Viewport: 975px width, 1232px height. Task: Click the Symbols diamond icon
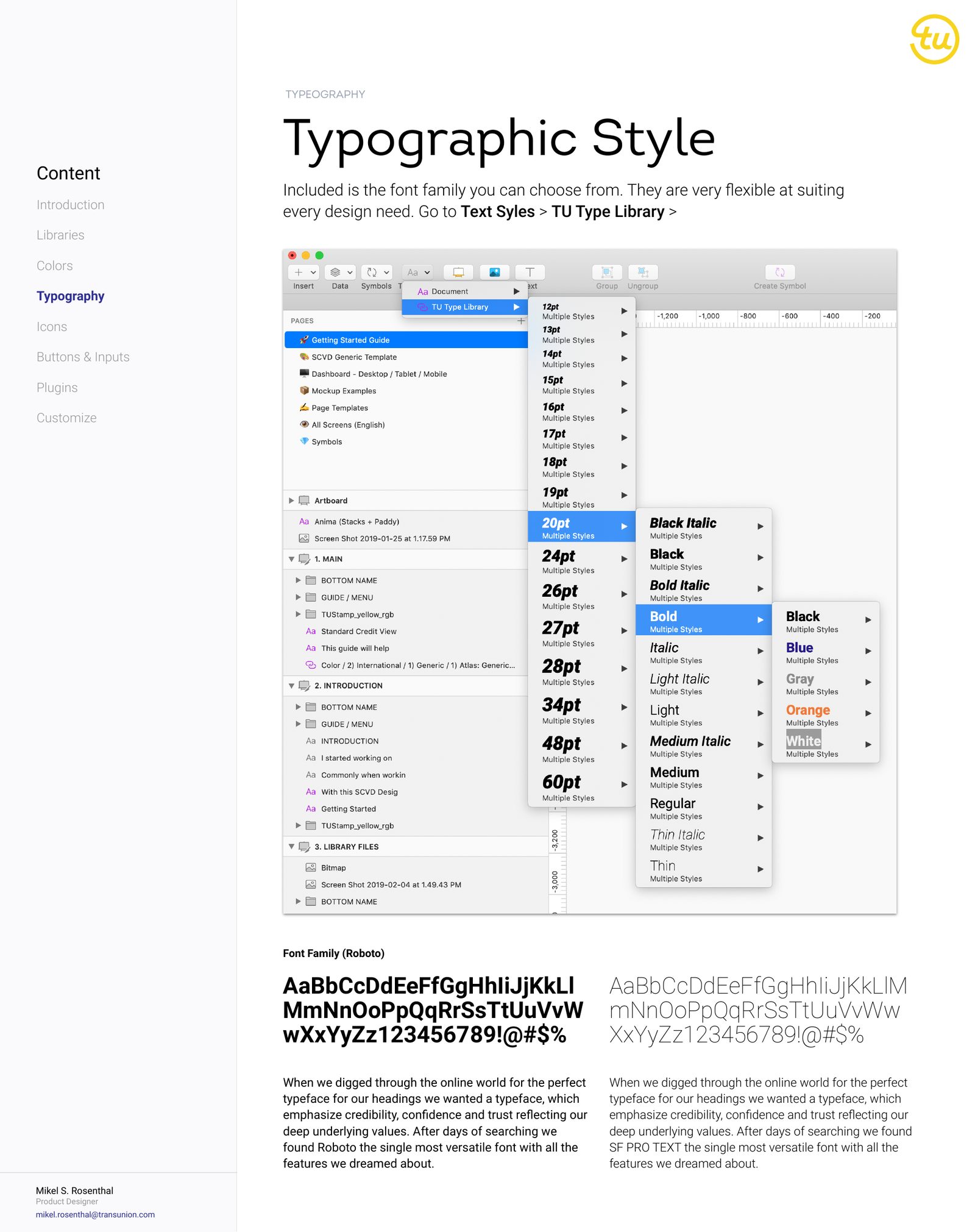[x=304, y=441]
